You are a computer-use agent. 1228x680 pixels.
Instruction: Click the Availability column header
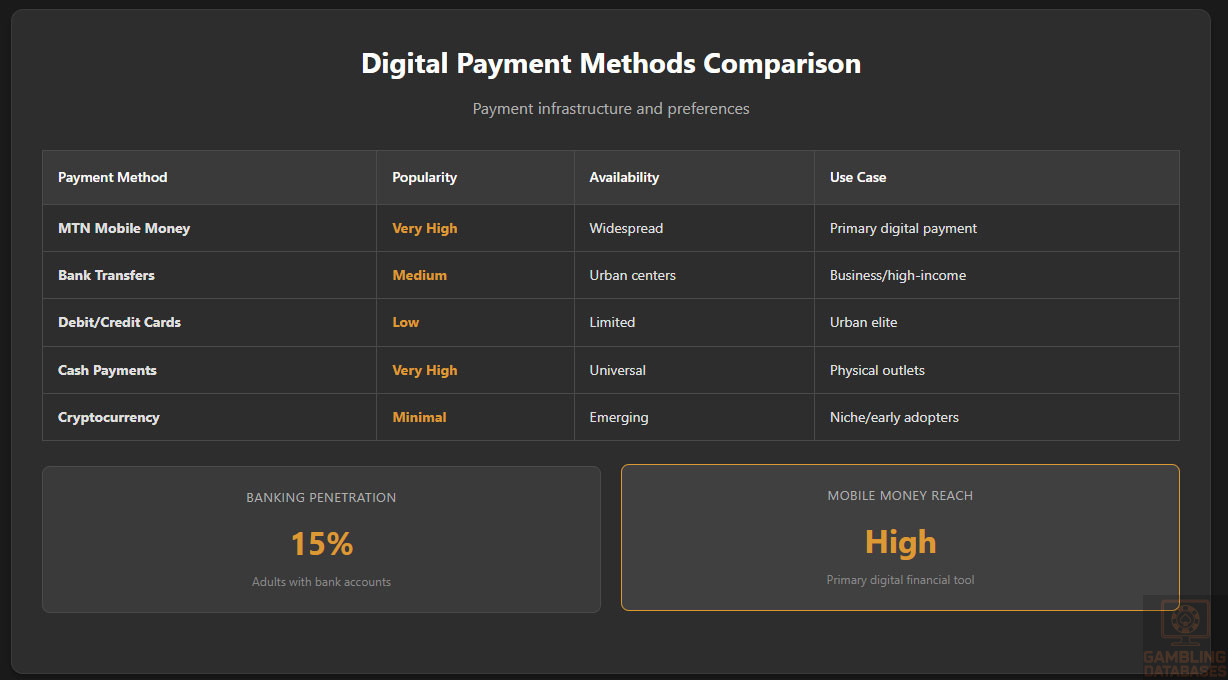coord(624,177)
